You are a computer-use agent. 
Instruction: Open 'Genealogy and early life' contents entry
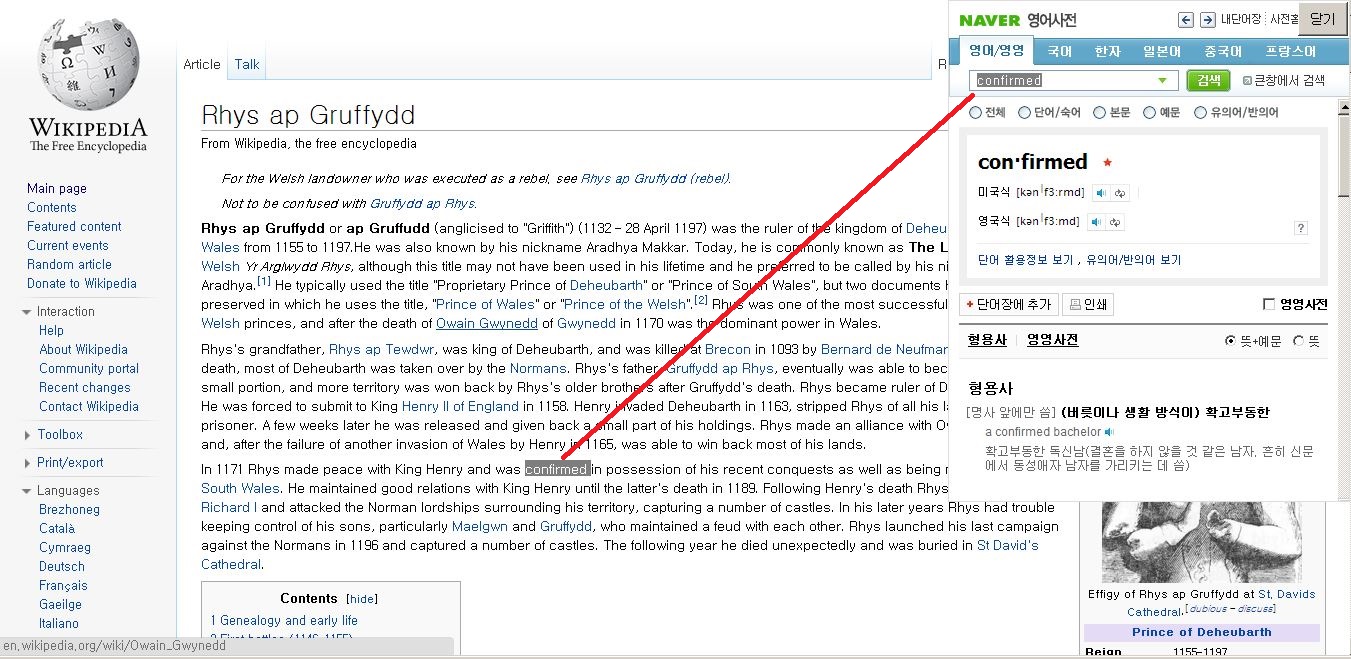[284, 620]
